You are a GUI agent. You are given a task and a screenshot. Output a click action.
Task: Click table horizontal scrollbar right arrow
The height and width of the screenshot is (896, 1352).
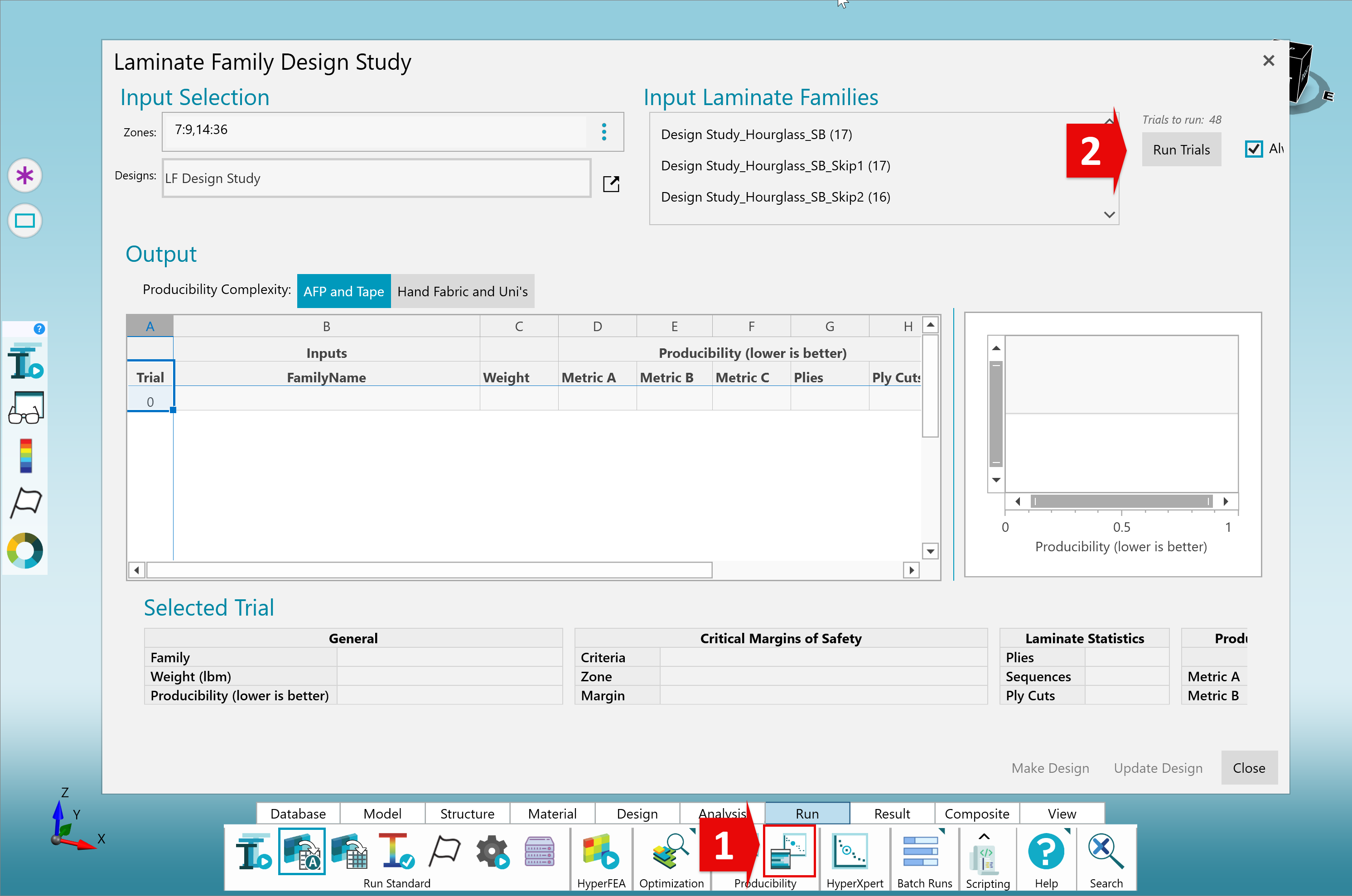[912, 570]
